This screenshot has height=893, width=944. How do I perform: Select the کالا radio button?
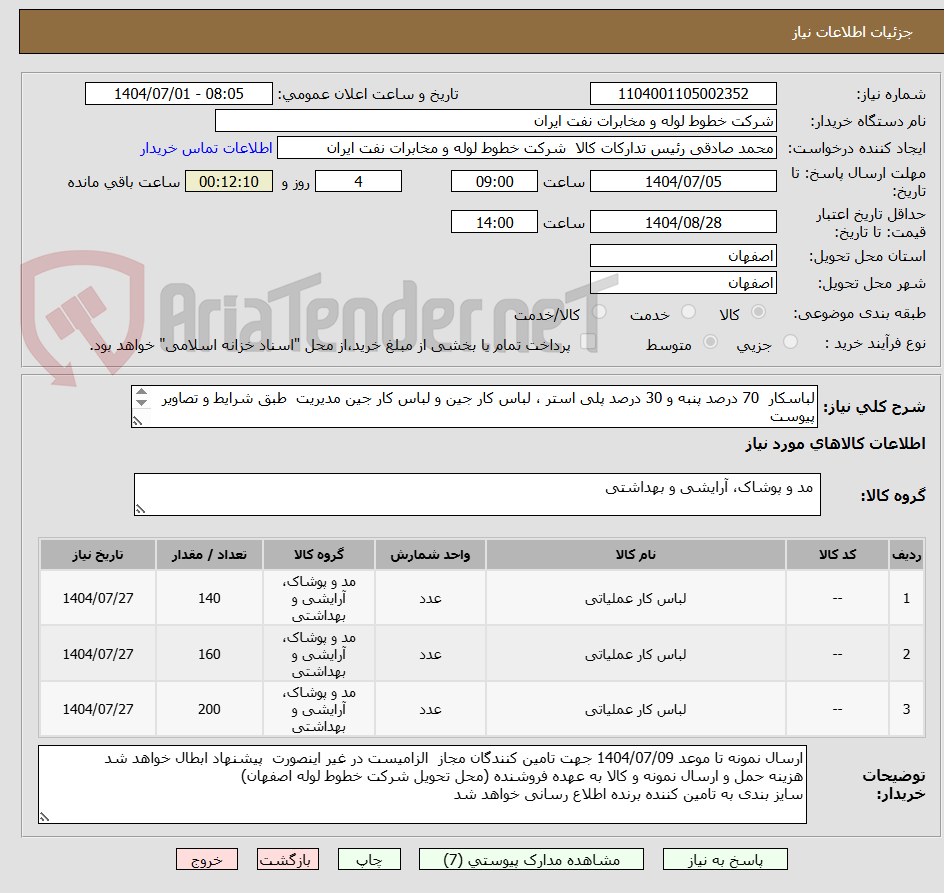tap(759, 311)
